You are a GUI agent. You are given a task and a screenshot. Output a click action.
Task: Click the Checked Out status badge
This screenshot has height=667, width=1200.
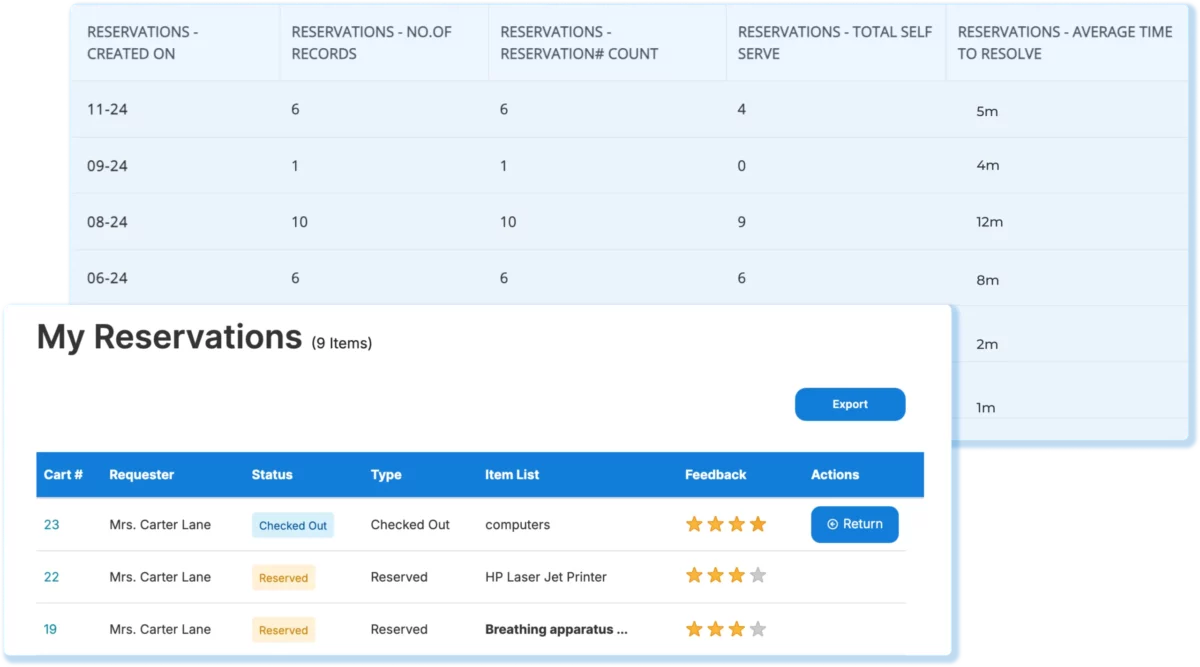pos(292,525)
